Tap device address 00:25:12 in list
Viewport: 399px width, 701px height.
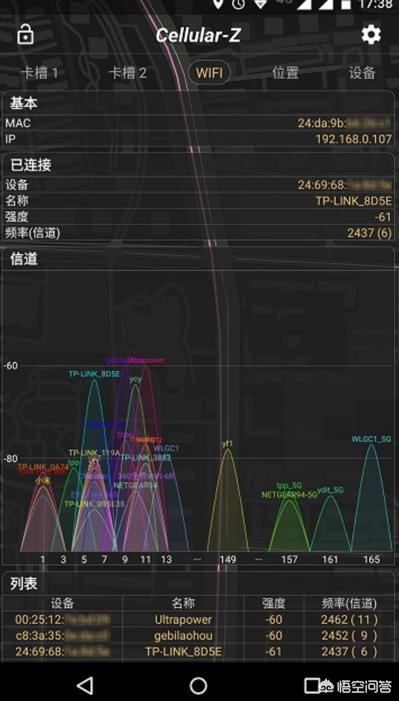point(62,620)
